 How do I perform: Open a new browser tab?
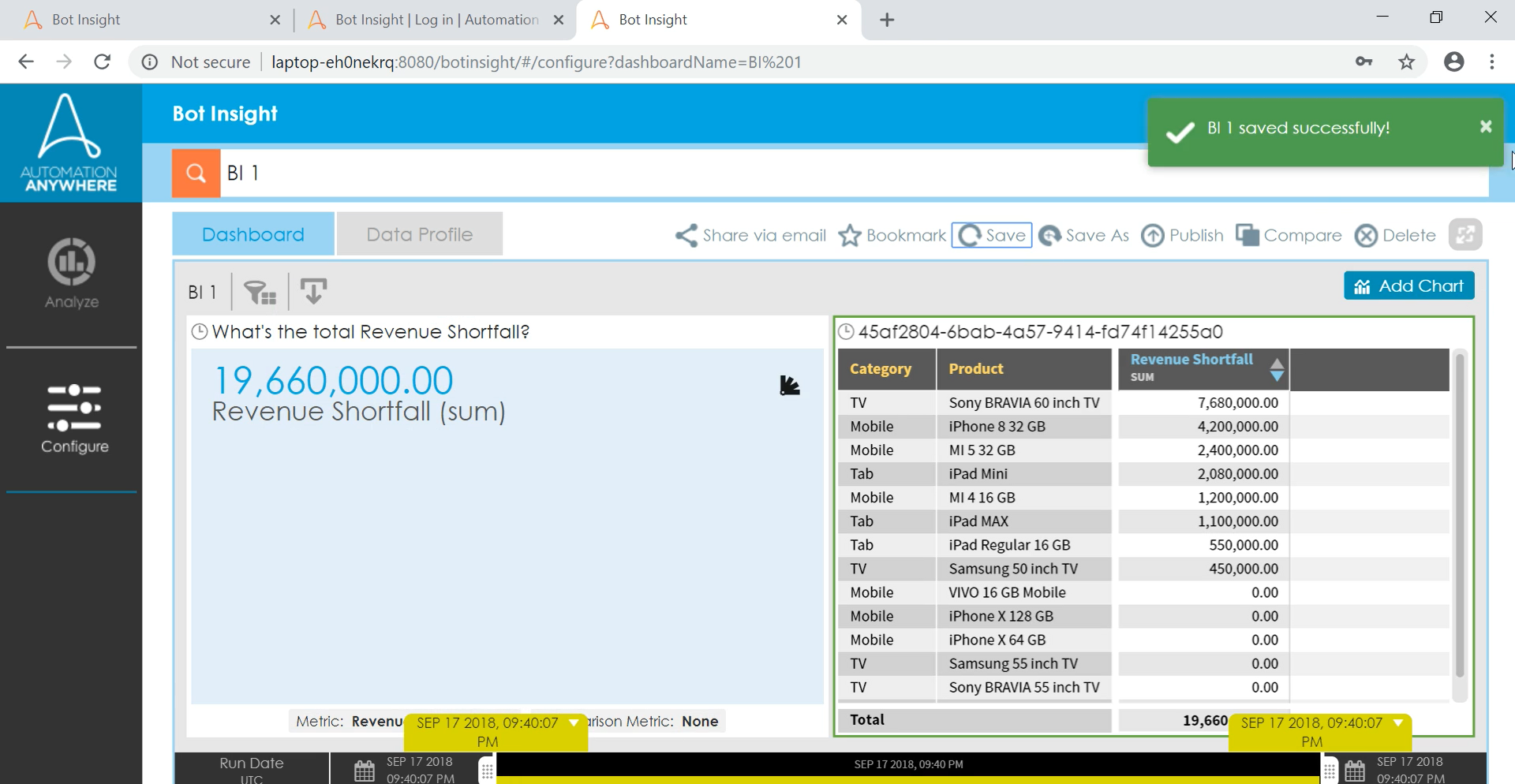pos(887,20)
